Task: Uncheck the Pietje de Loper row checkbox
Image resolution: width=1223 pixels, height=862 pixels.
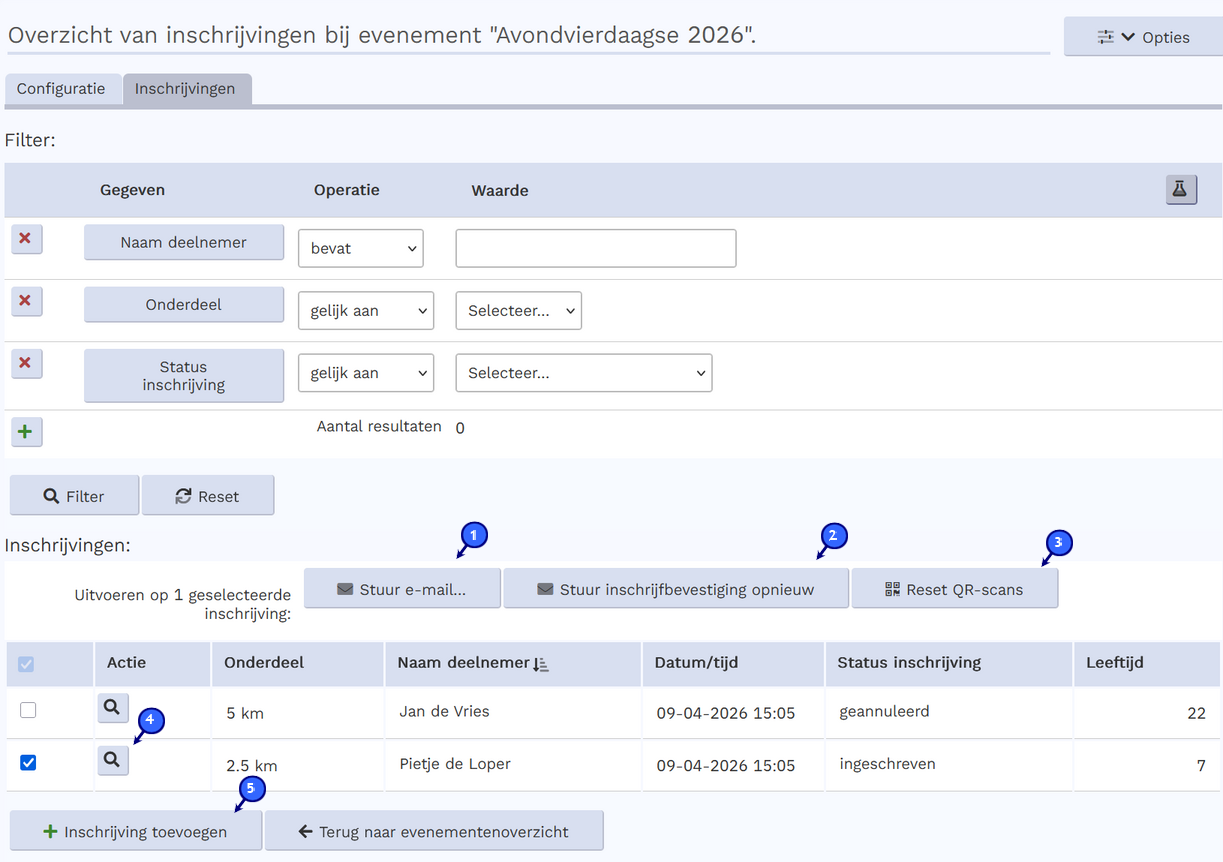Action: pos(28,763)
